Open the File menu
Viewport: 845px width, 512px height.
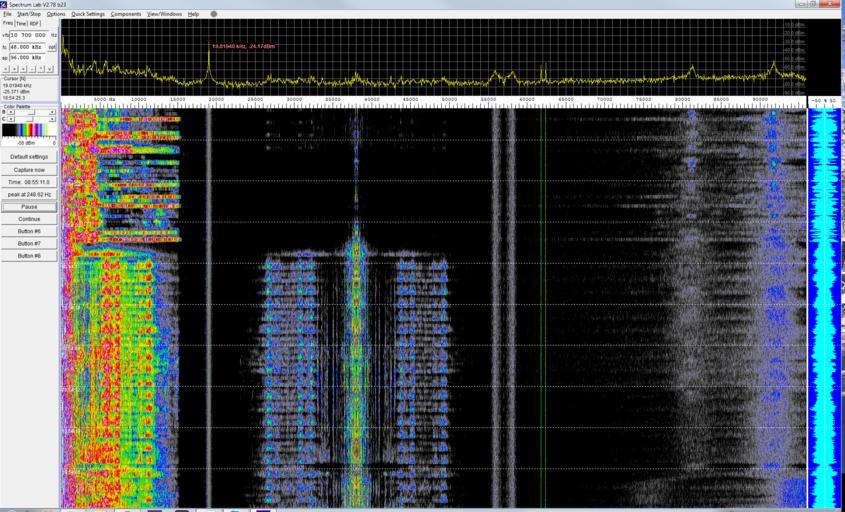7,14
